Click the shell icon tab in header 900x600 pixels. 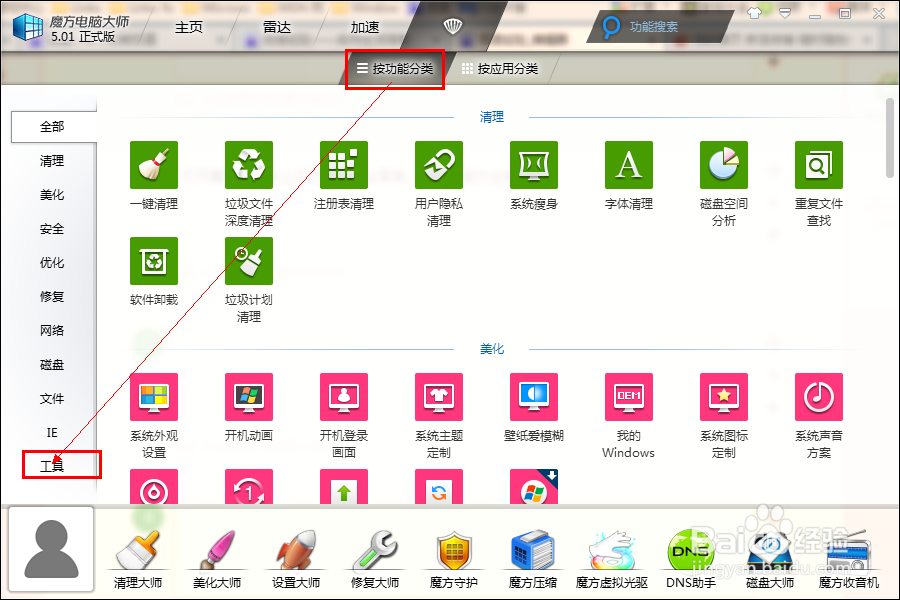453,26
